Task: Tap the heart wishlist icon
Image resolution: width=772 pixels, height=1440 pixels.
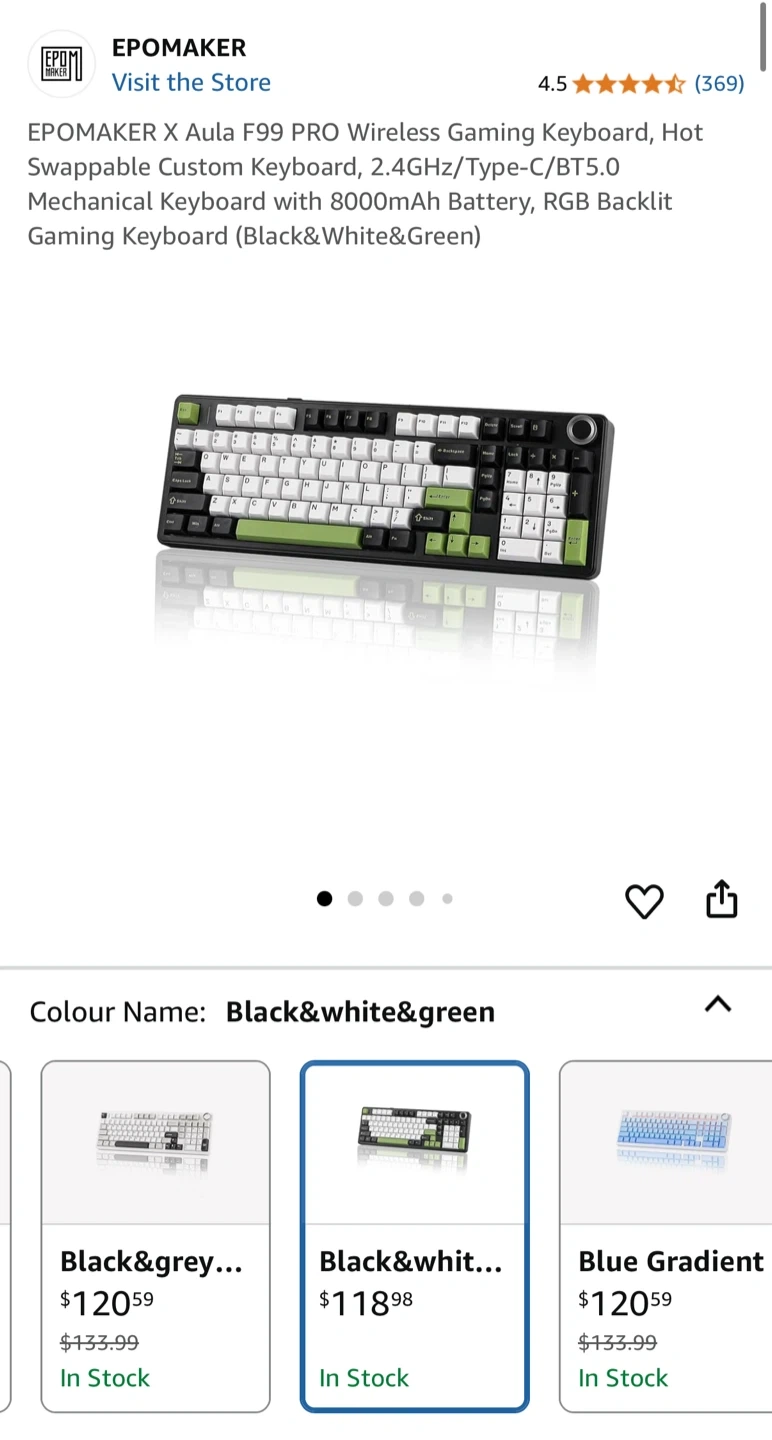Action: pyautogui.click(x=644, y=901)
